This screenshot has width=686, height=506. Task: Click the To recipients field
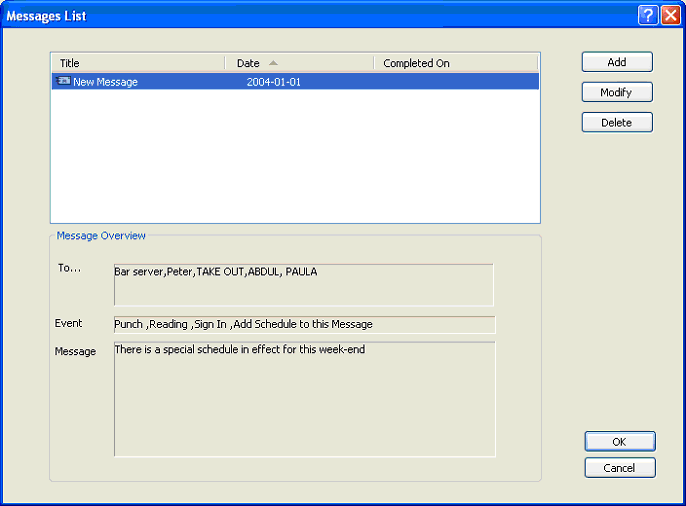[x=303, y=284]
